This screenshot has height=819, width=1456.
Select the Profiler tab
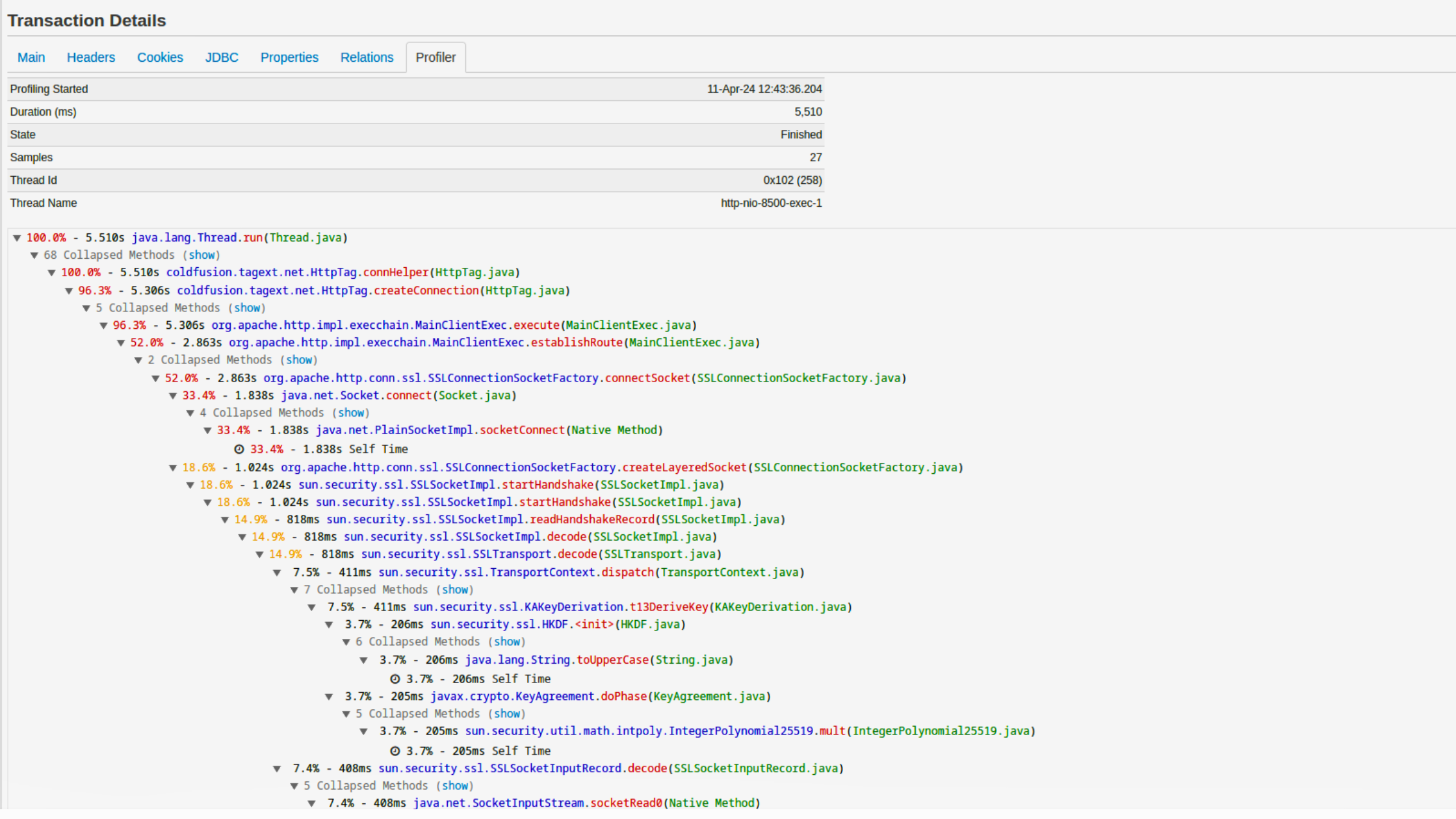pos(435,57)
